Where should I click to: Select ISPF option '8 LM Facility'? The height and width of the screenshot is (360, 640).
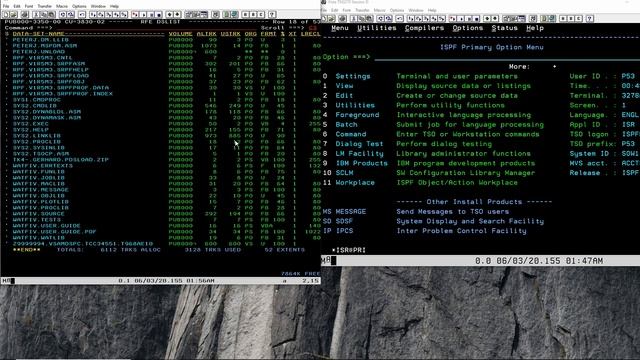click(353, 153)
